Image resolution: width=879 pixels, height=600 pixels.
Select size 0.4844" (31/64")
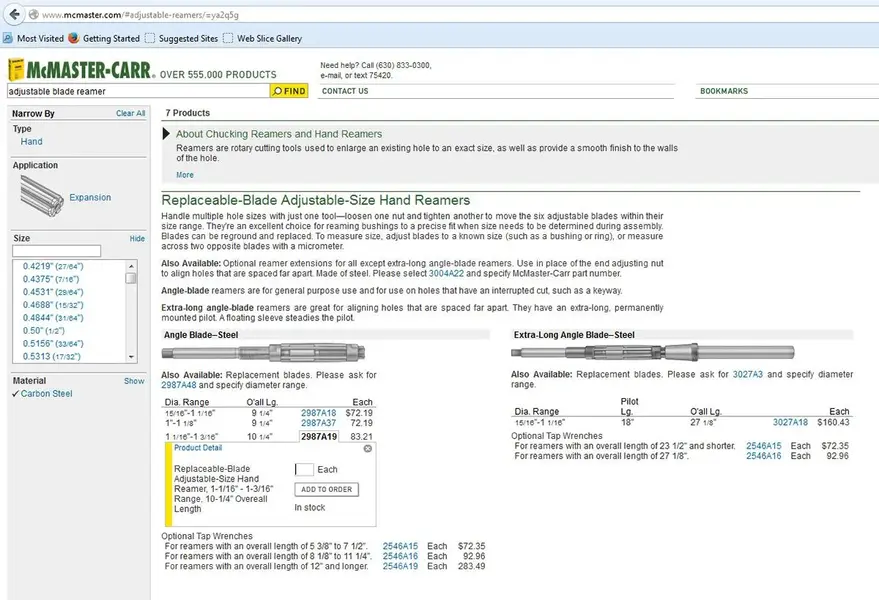coord(53,318)
